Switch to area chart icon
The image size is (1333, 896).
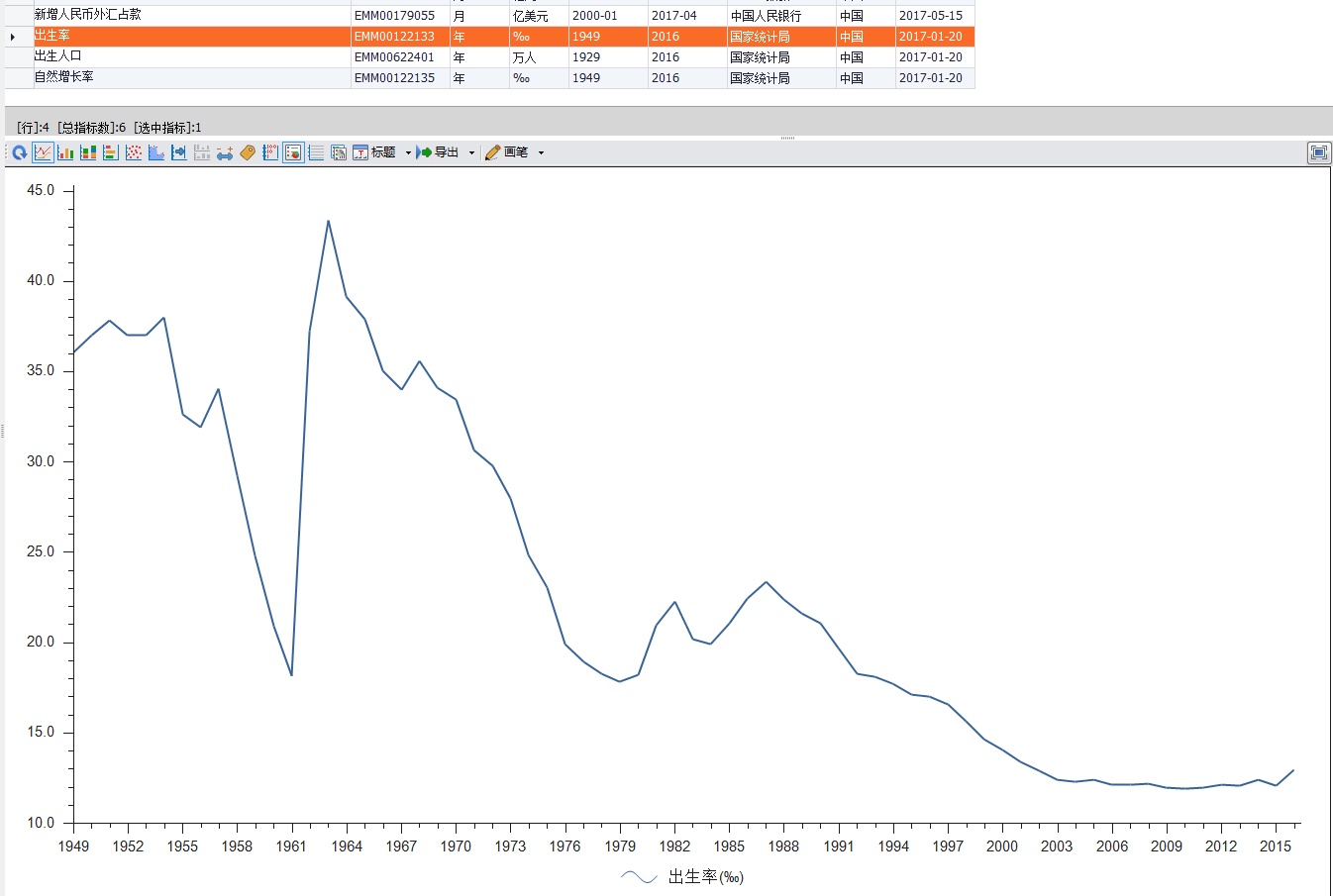click(156, 152)
